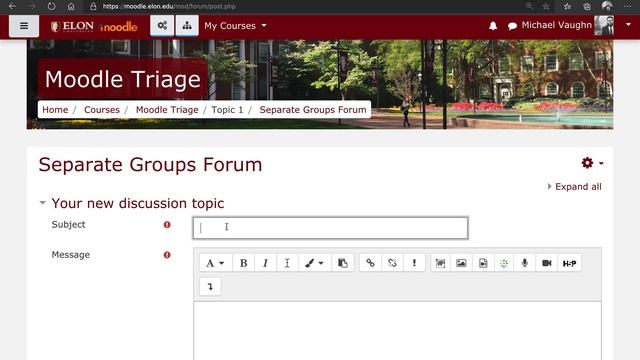
Task: Remove link with the unlink icon
Action: click(392, 263)
